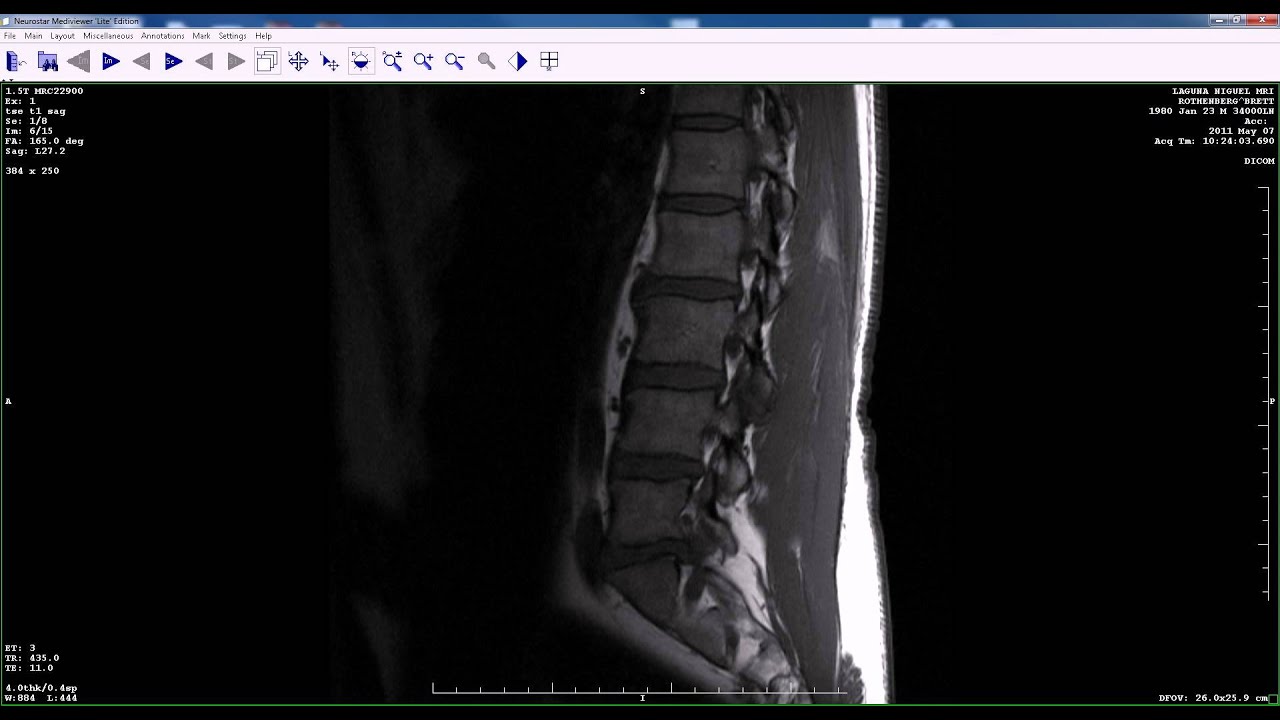Image resolution: width=1280 pixels, height=720 pixels.
Task: Open the layout grid icon
Action: tap(549, 62)
